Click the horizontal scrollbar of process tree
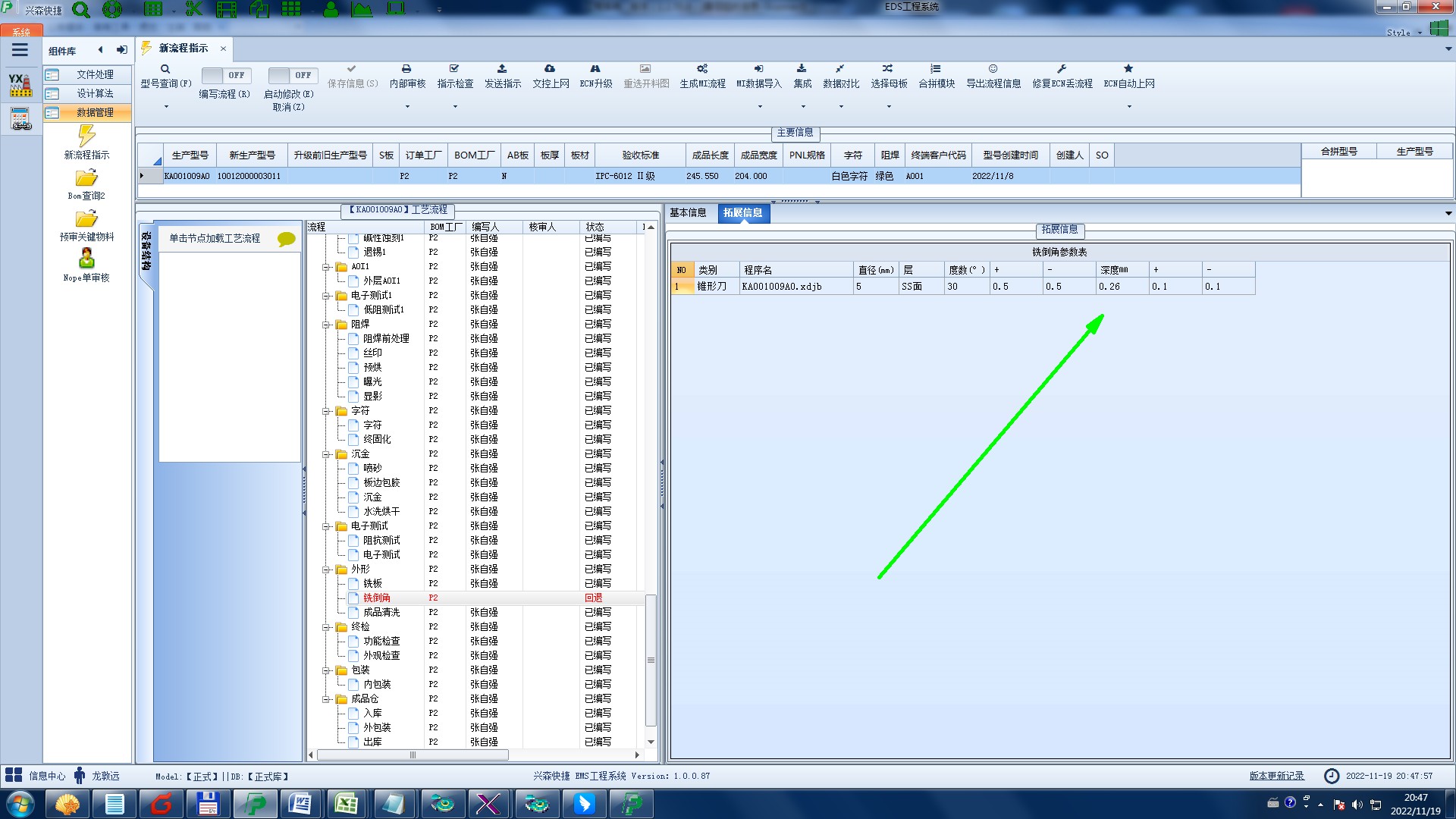The image size is (1456, 819). (x=413, y=755)
